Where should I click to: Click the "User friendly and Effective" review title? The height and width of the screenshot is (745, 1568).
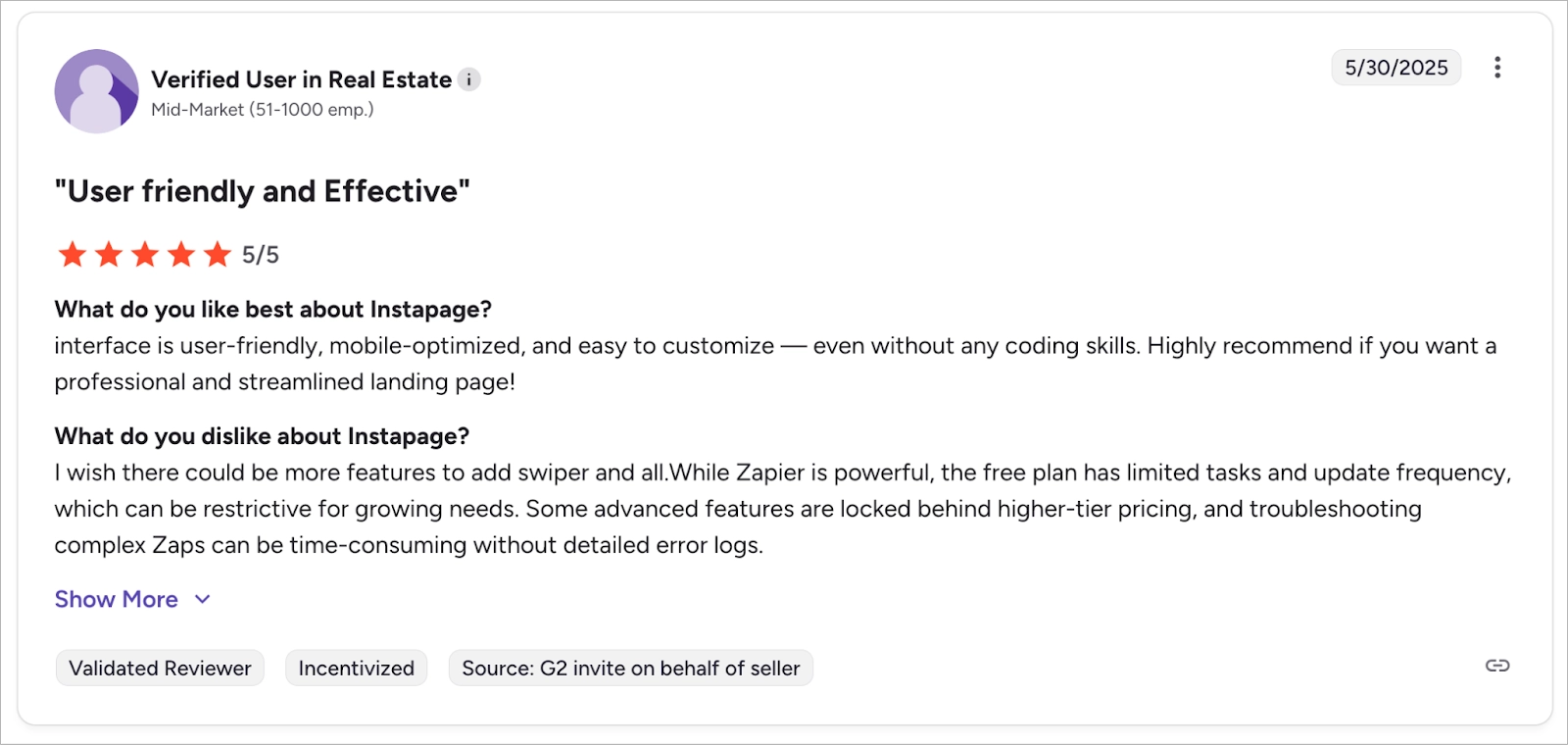[262, 191]
